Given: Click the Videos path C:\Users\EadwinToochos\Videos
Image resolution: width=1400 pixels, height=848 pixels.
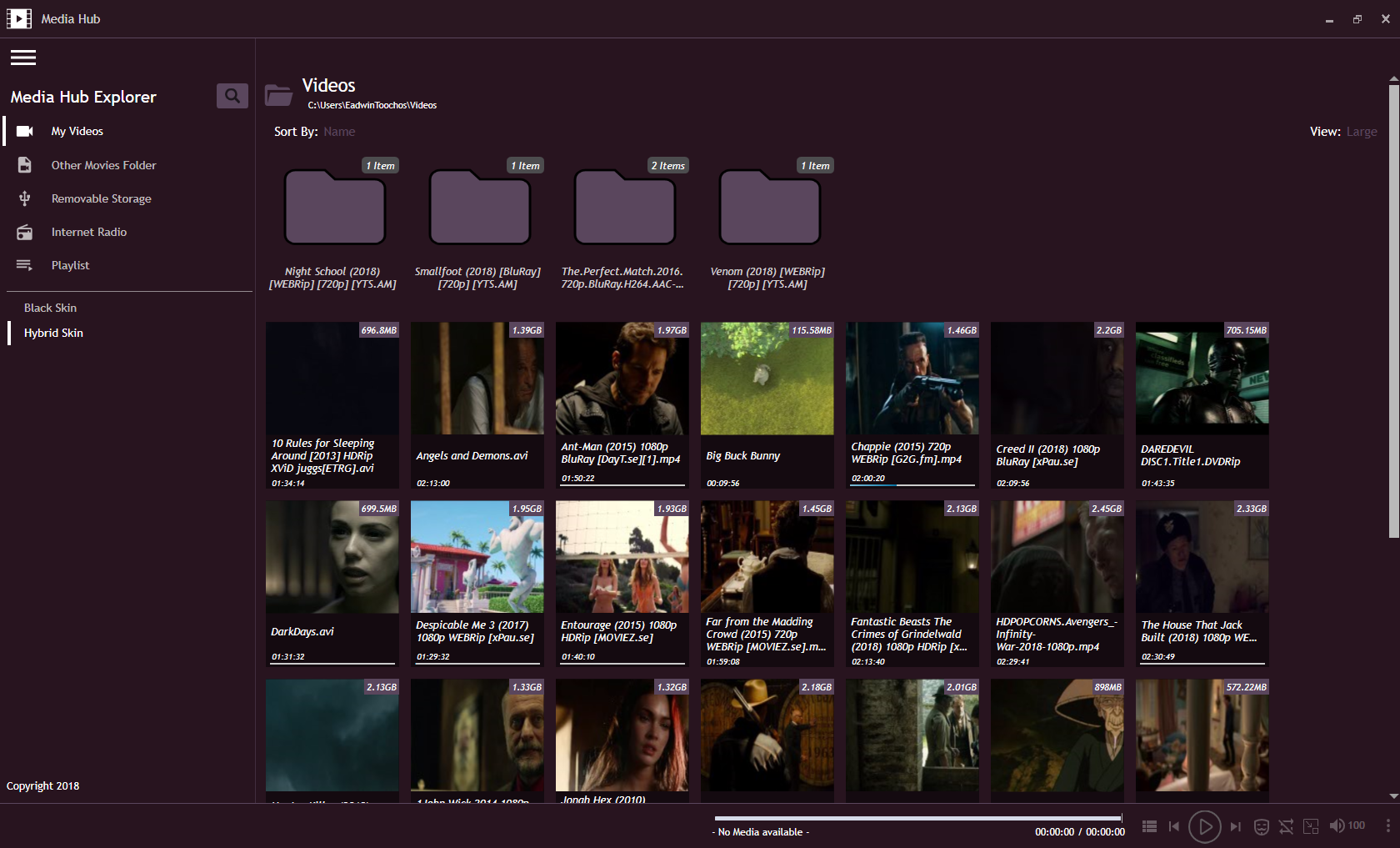Looking at the screenshot, I should pos(372,105).
